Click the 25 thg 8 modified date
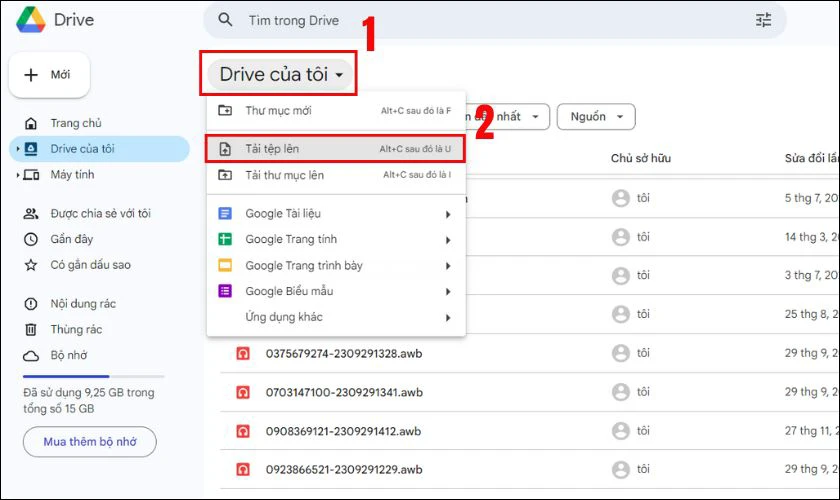The height and width of the screenshot is (500, 840). click(811, 314)
